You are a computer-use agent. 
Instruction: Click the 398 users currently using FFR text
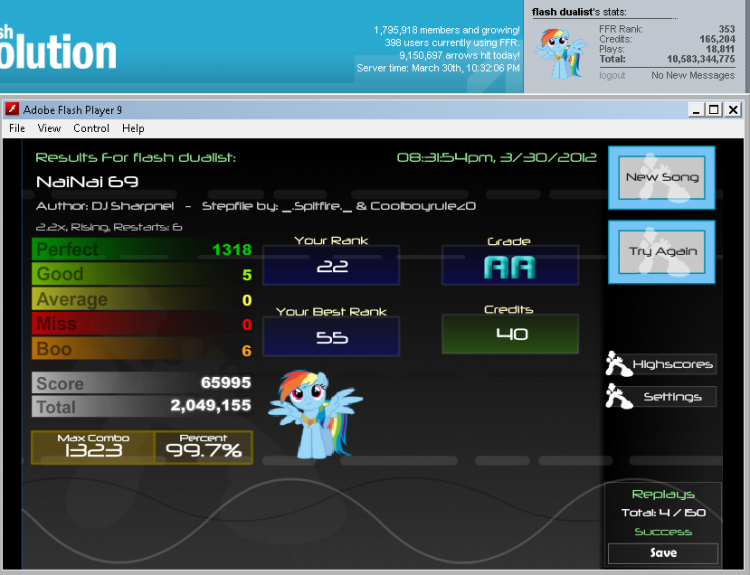(x=452, y=43)
